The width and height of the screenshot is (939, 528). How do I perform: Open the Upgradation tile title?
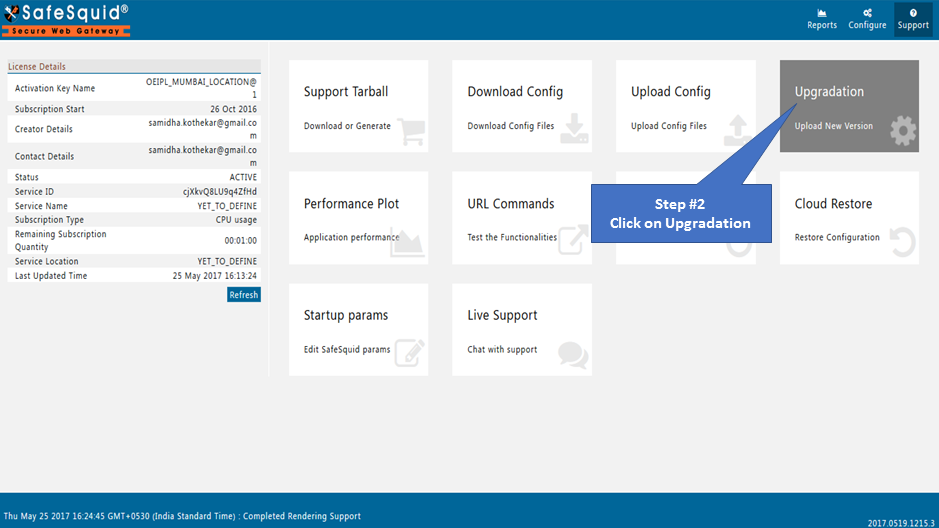click(x=829, y=92)
